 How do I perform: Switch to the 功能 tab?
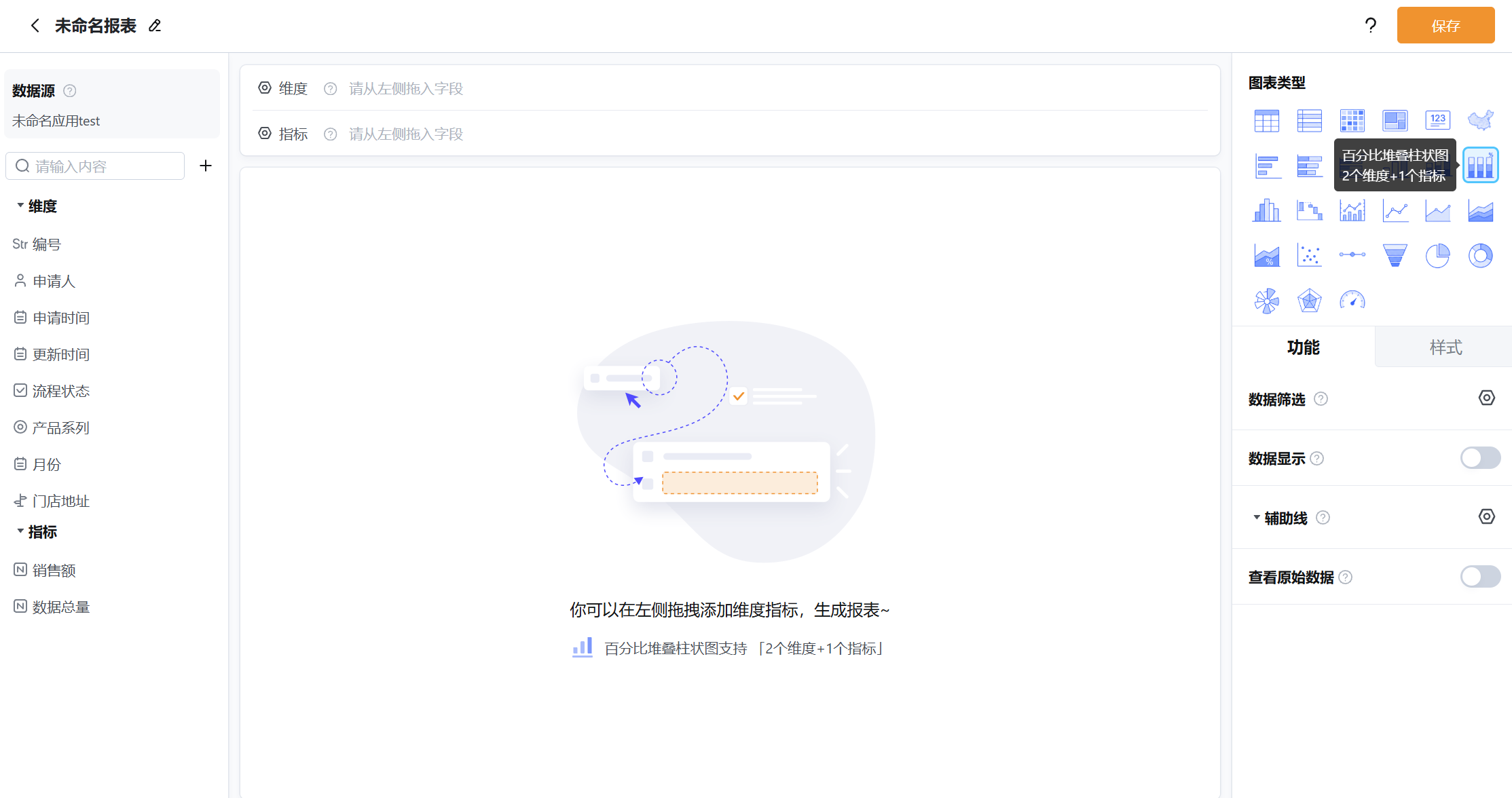[1303, 347]
